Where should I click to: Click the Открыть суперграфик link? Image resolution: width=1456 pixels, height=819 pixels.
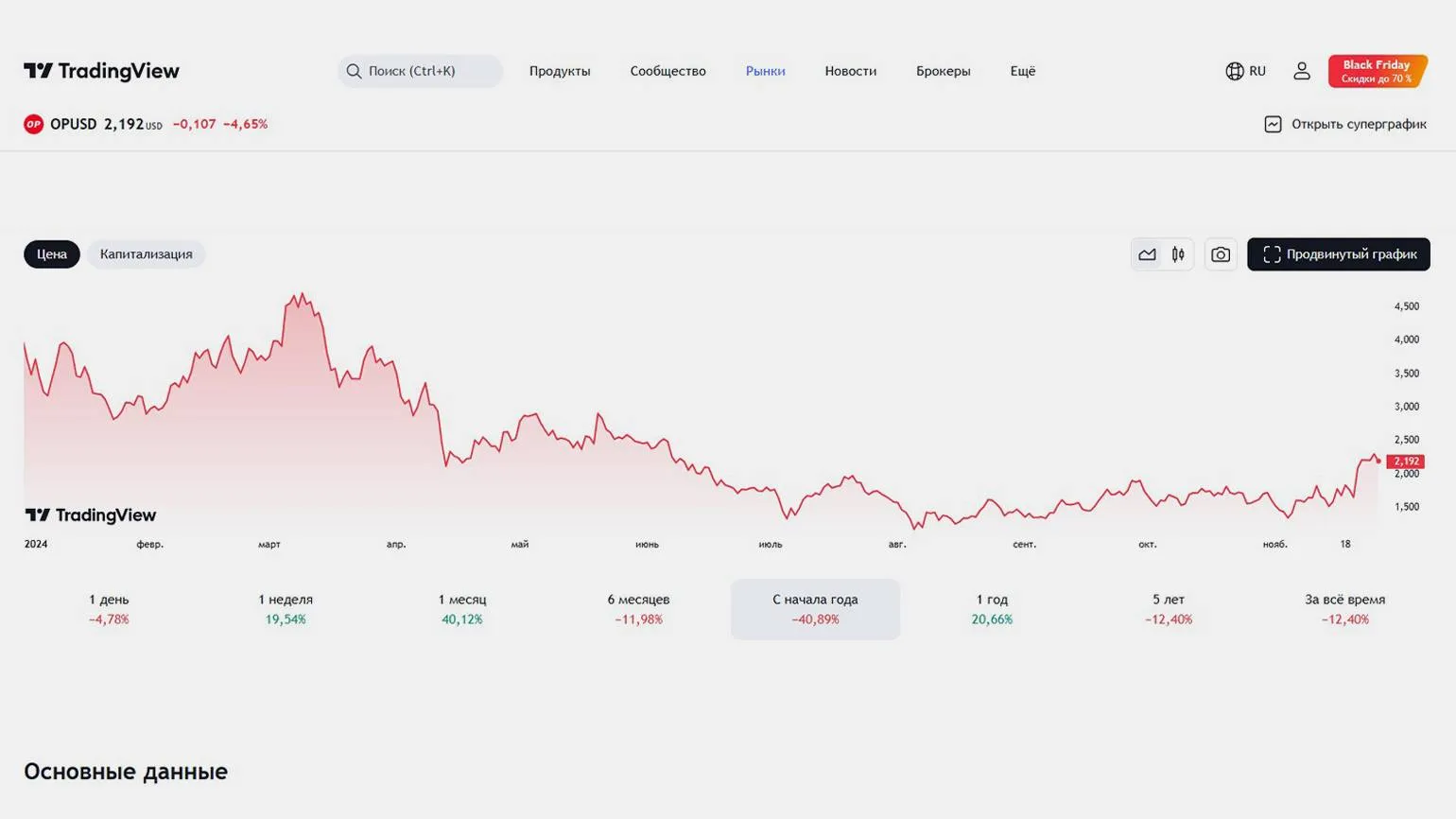pyautogui.click(x=1345, y=124)
